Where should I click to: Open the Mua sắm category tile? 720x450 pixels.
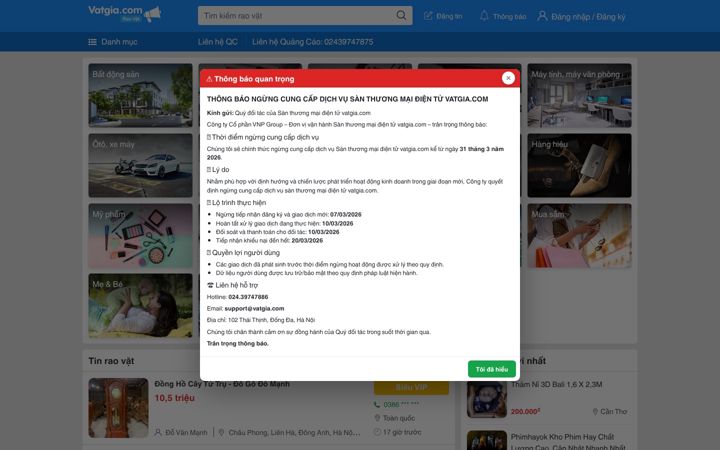tap(579, 236)
